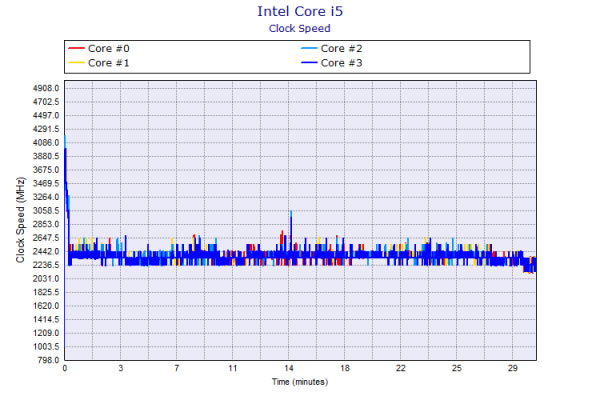
Task: Click the 2442.0 y-axis value
Action: pyautogui.click(x=46, y=251)
